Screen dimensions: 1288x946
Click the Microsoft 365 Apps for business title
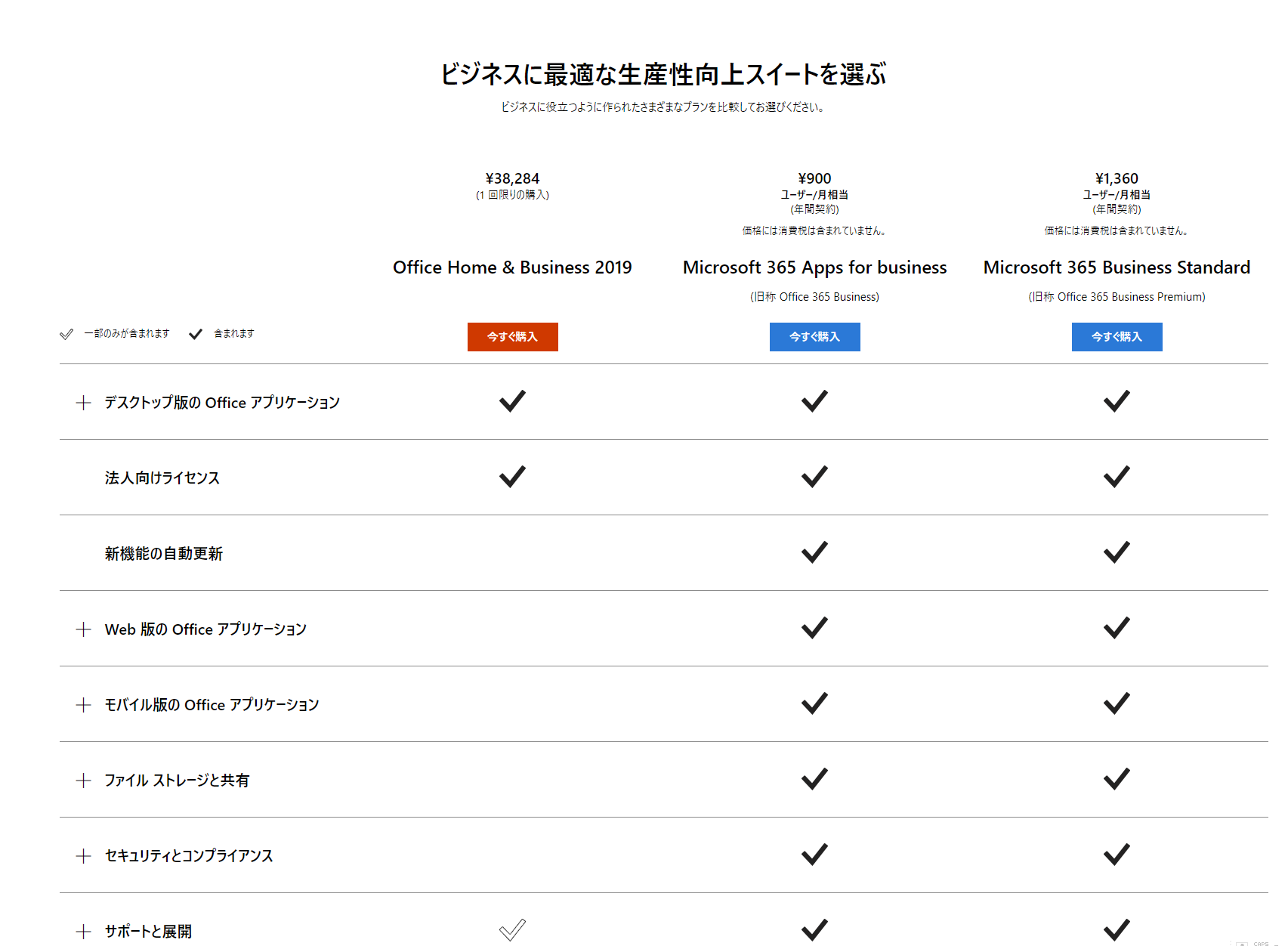(x=814, y=267)
